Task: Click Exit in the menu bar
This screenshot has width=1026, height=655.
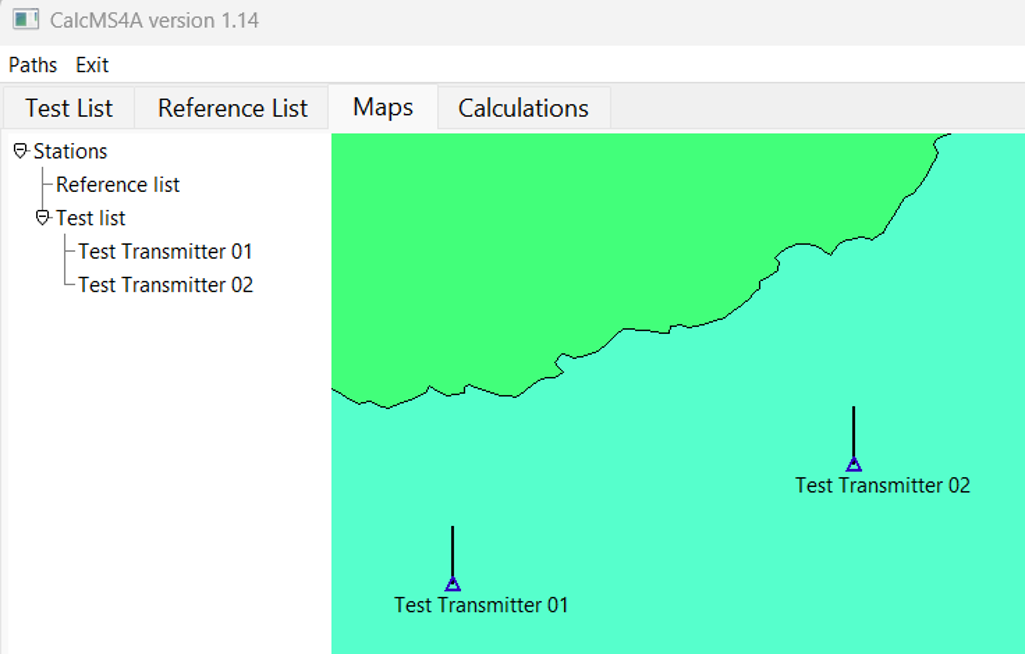Action: pyautogui.click(x=92, y=65)
